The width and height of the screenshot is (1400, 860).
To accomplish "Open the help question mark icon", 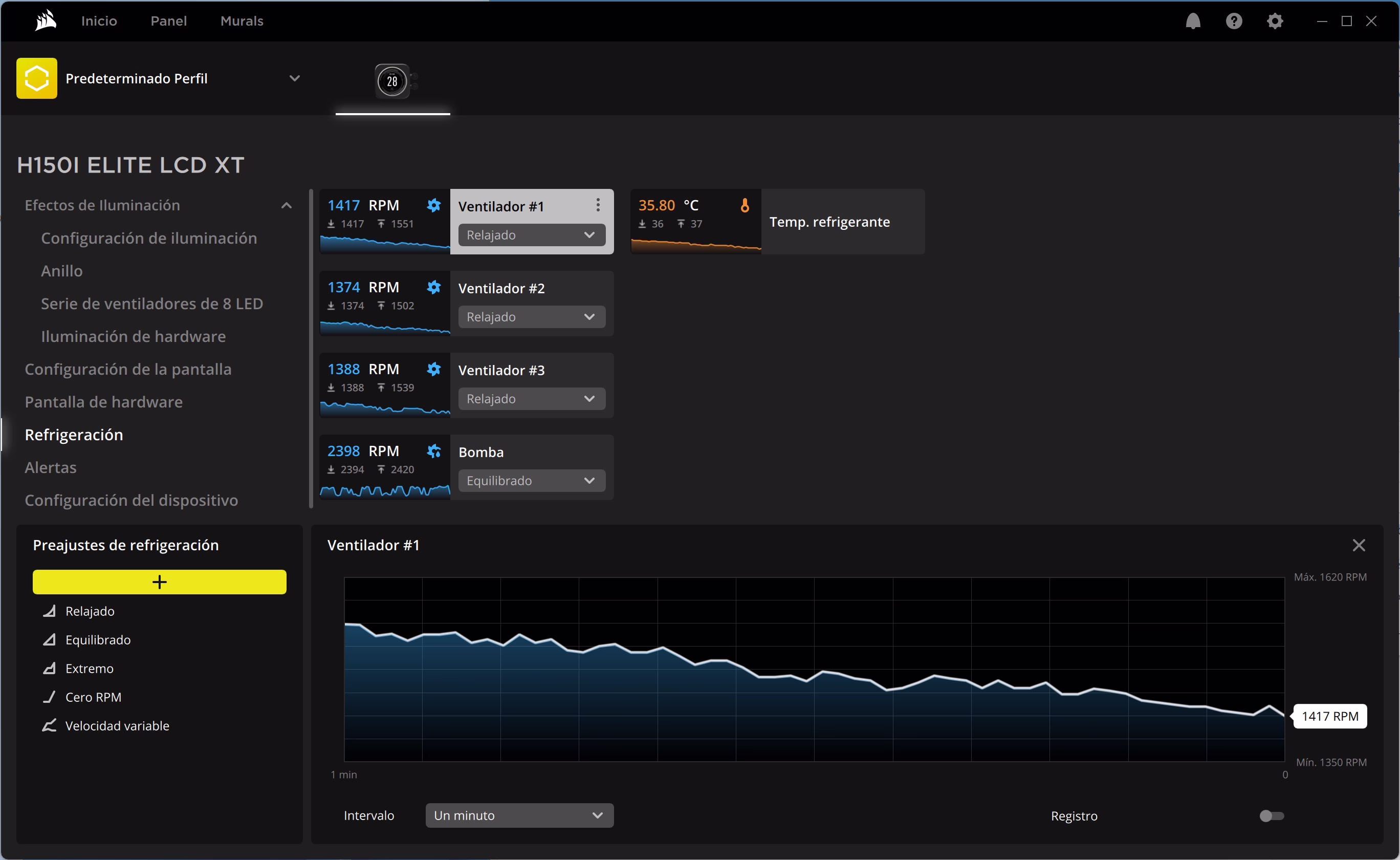I will [1234, 21].
